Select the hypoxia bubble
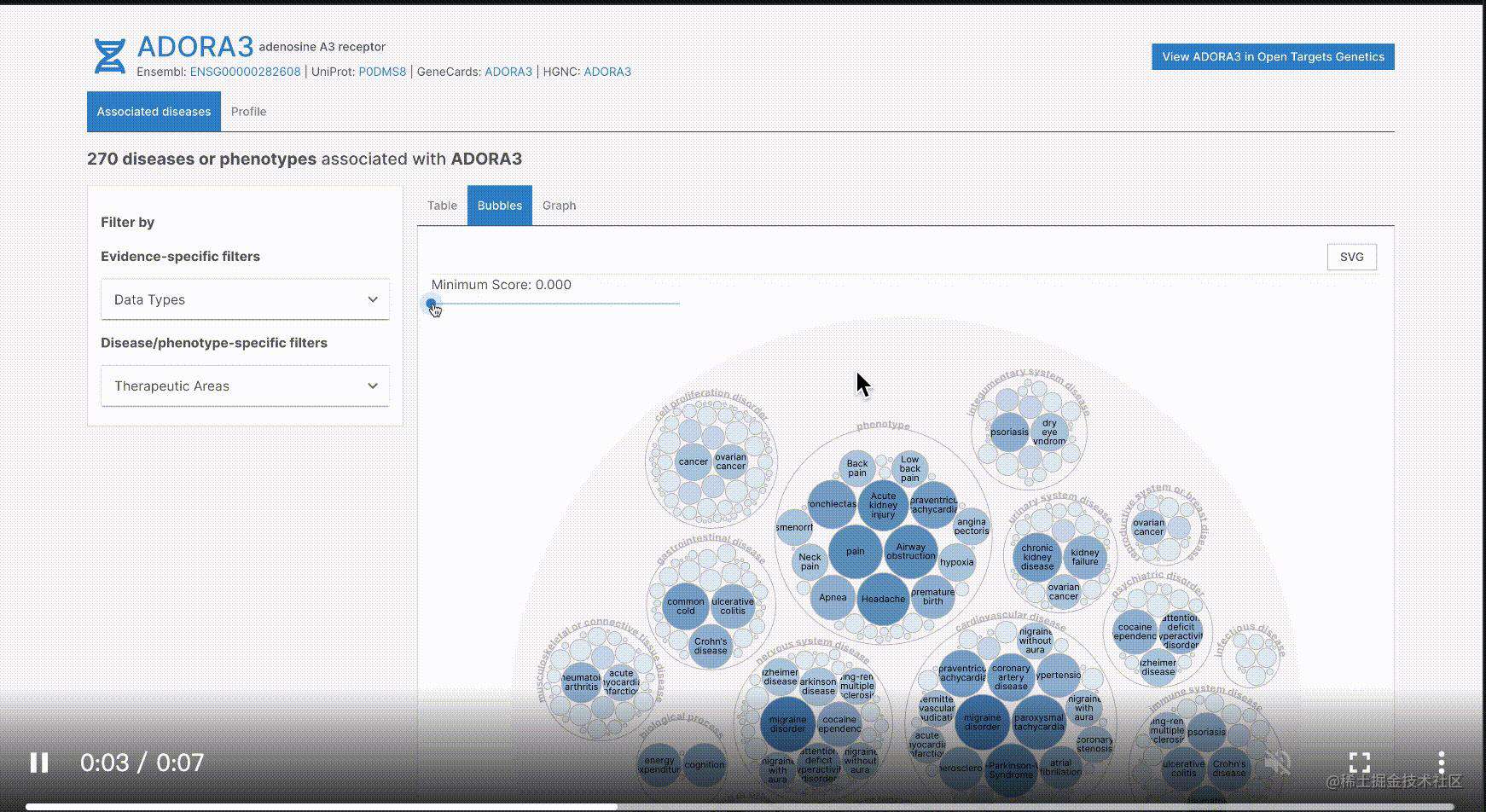Screen dimensions: 1486x812 click(x=956, y=562)
